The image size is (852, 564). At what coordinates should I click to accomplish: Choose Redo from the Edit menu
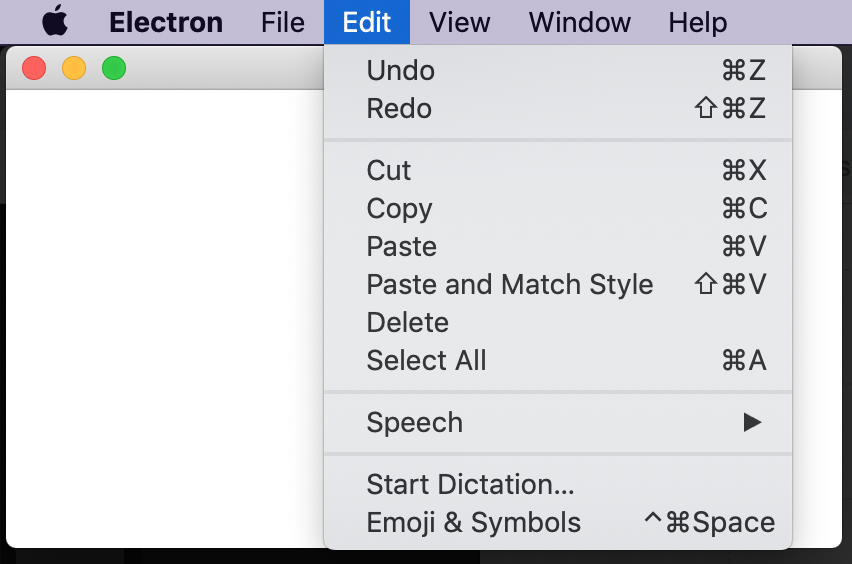(558, 108)
